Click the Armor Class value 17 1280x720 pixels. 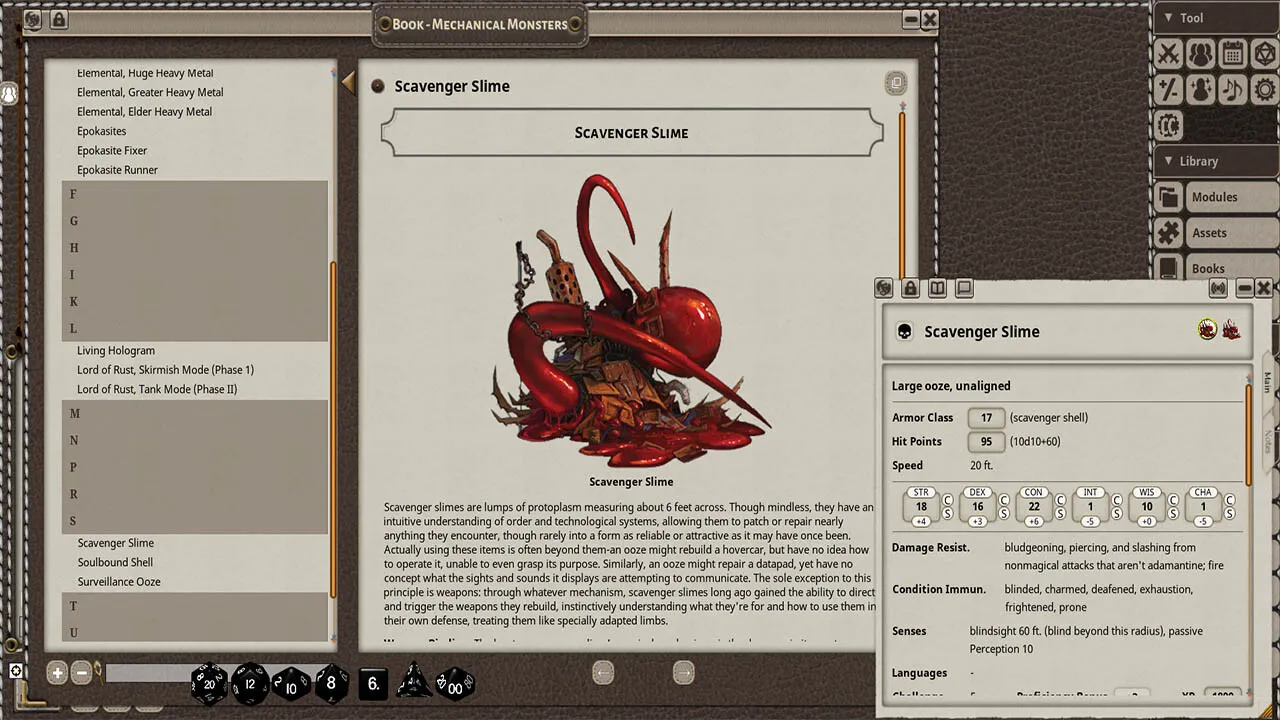coord(986,418)
